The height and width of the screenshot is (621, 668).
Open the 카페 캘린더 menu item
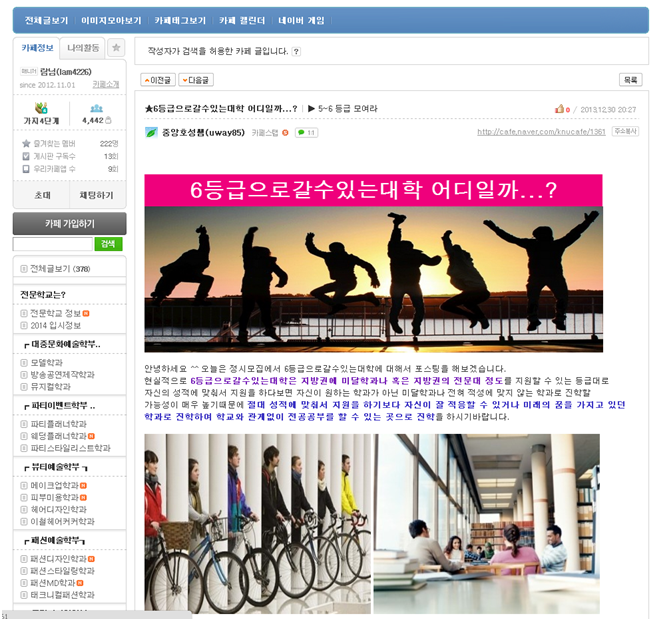pos(242,20)
